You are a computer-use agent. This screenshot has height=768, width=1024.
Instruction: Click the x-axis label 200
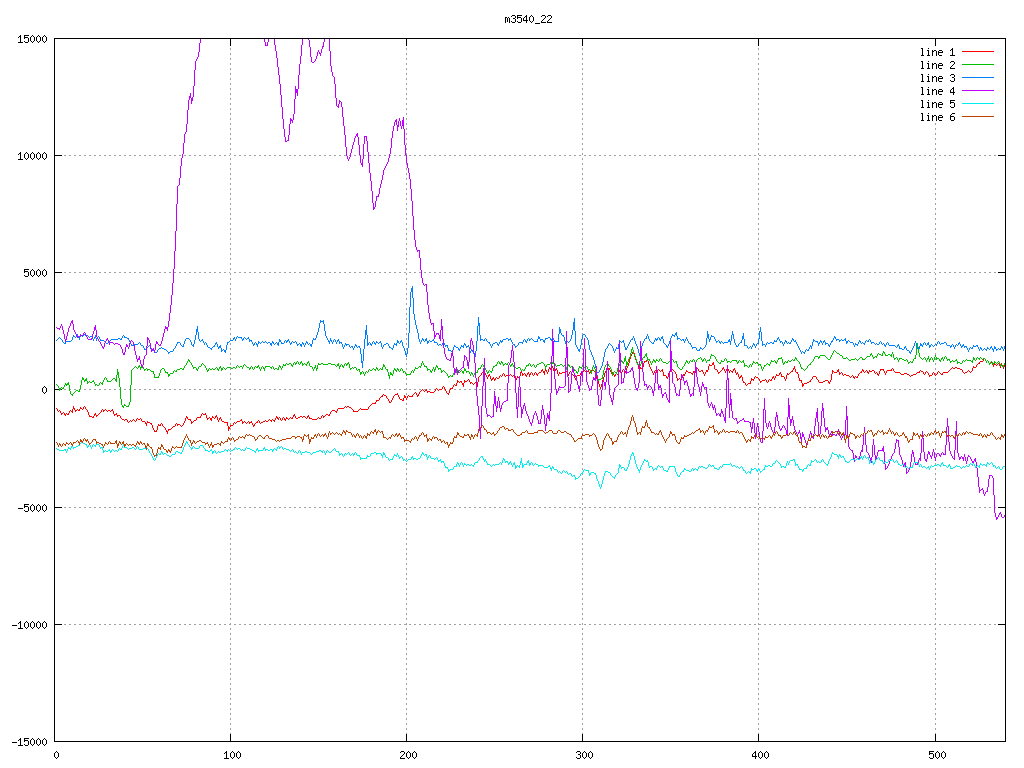click(x=408, y=756)
